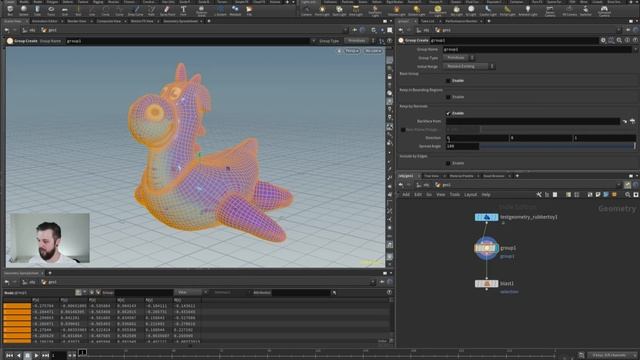Image resolution: width=640 pixels, height=360 pixels.
Task: Enable Keep in Bounding Regions checkbox
Action: 448,97
